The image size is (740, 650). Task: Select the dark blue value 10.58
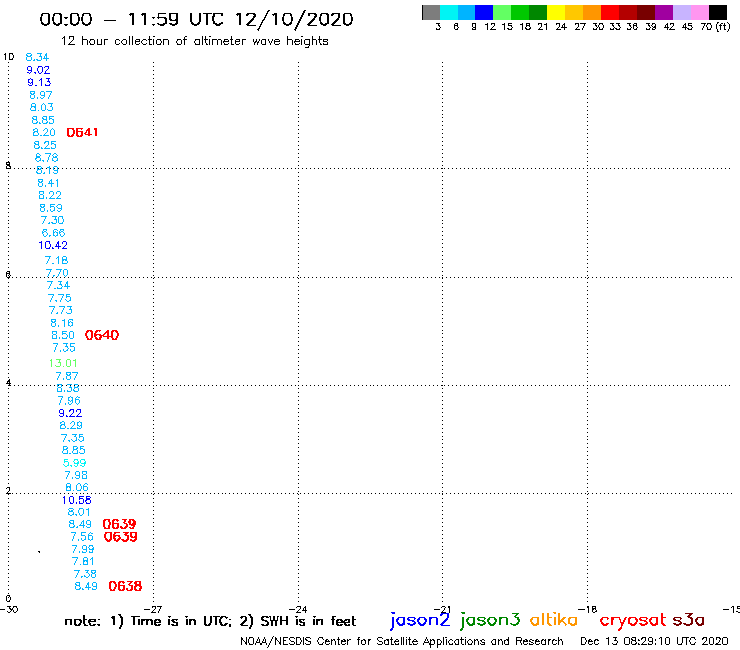[x=76, y=500]
